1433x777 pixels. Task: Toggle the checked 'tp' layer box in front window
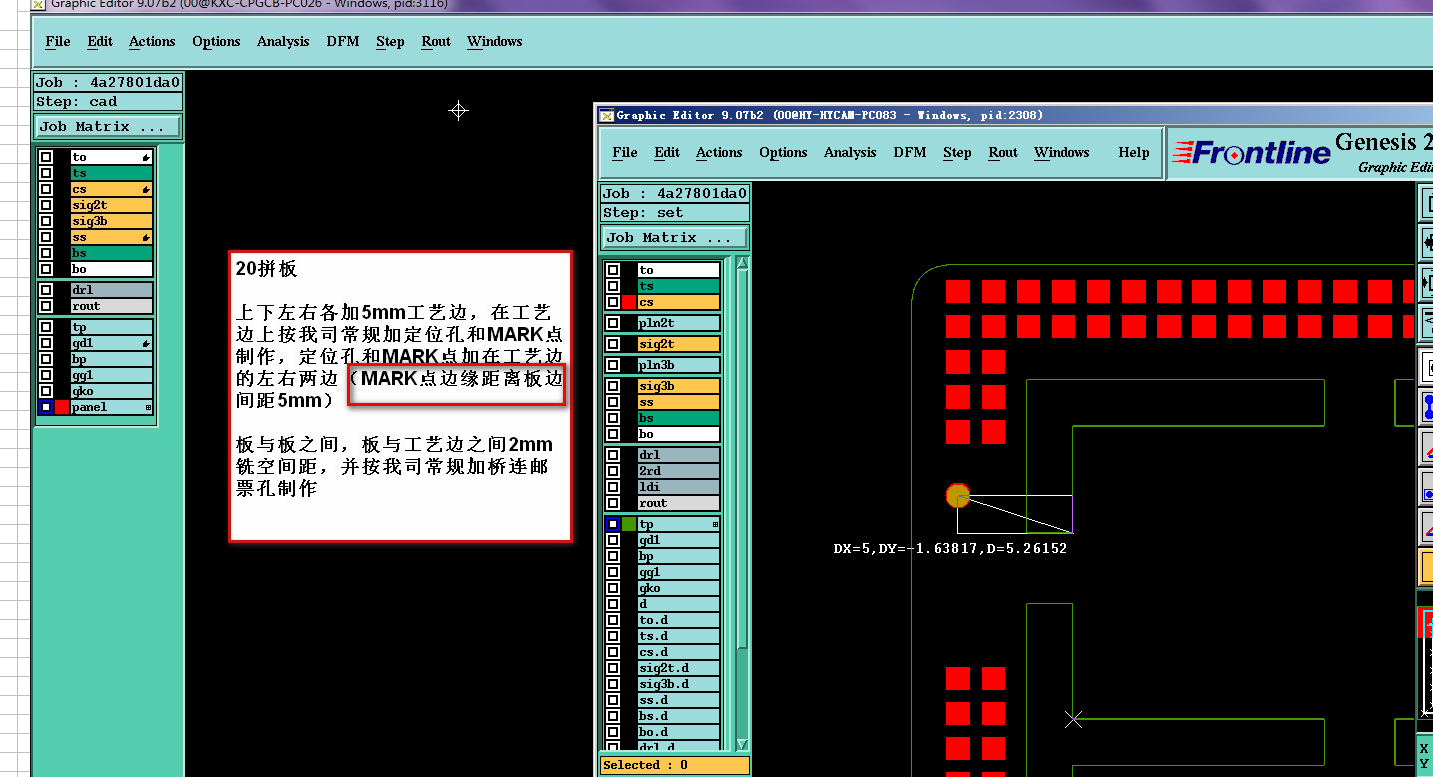click(613, 524)
